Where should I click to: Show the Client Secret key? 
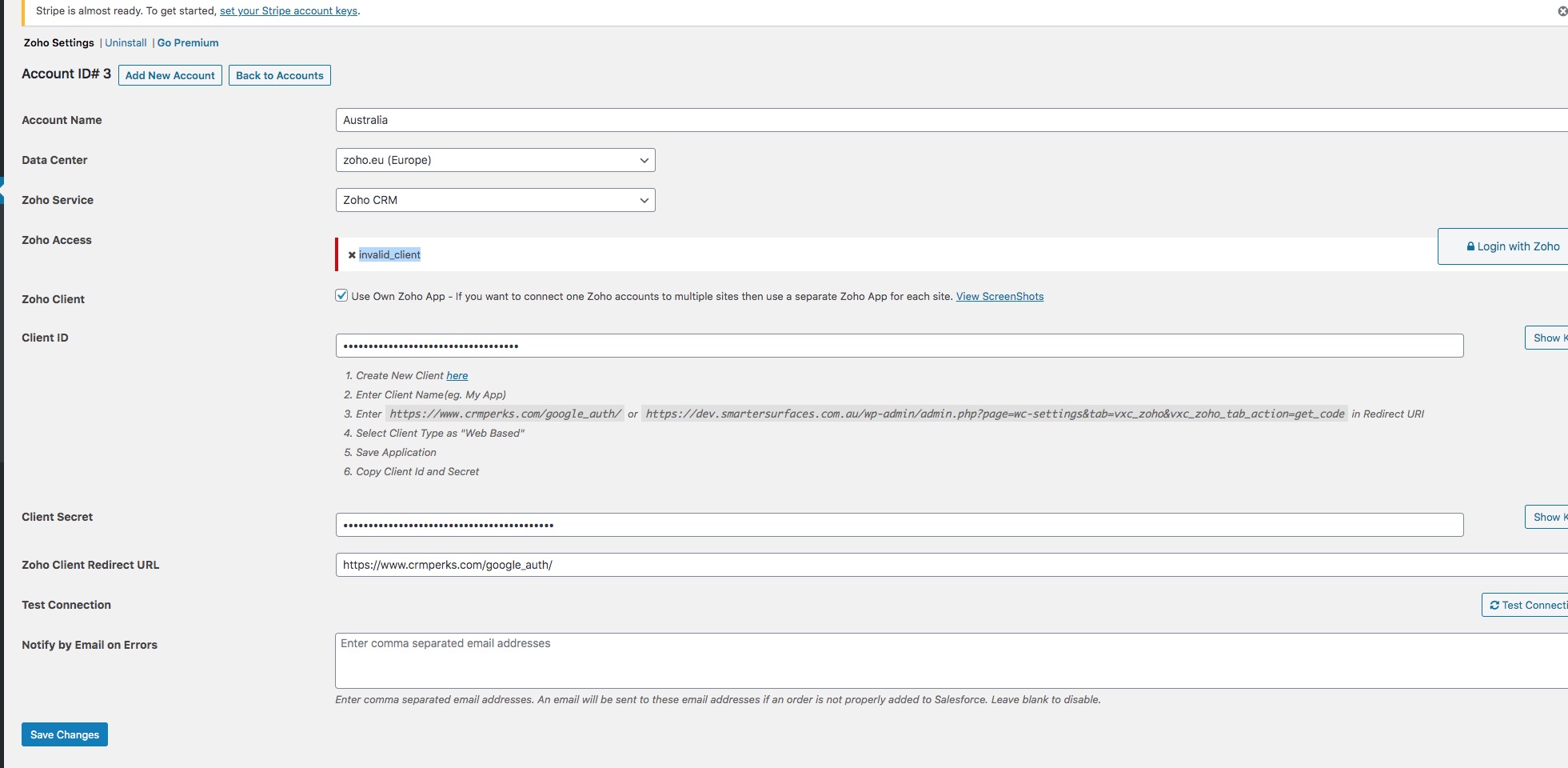pos(1546,517)
